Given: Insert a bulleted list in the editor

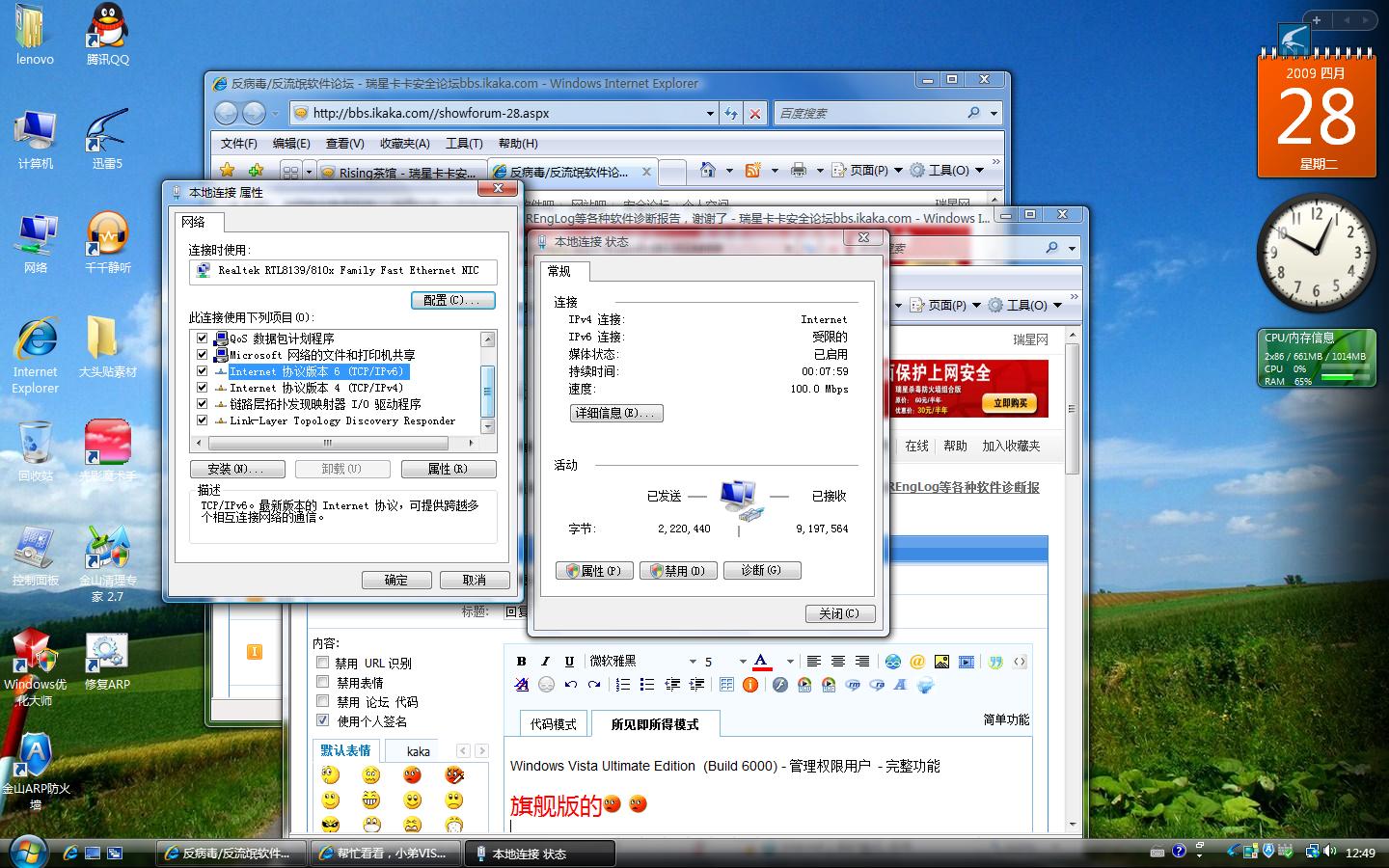Looking at the screenshot, I should [x=647, y=685].
